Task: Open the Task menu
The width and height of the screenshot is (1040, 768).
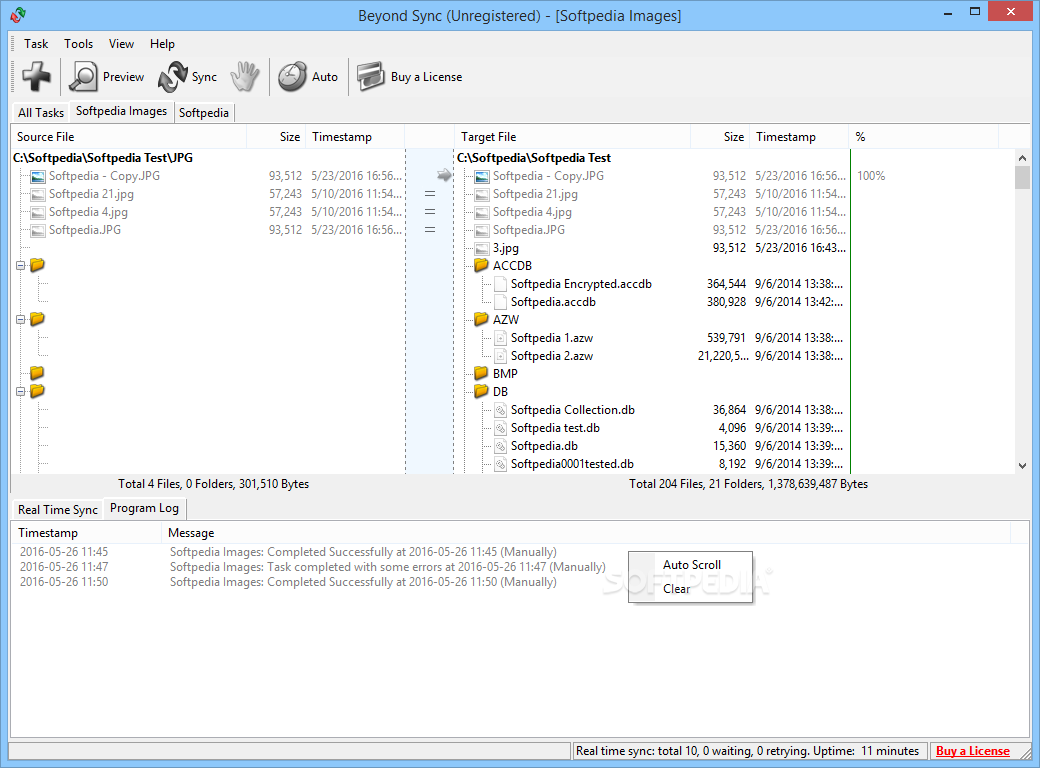Action: click(x=36, y=44)
